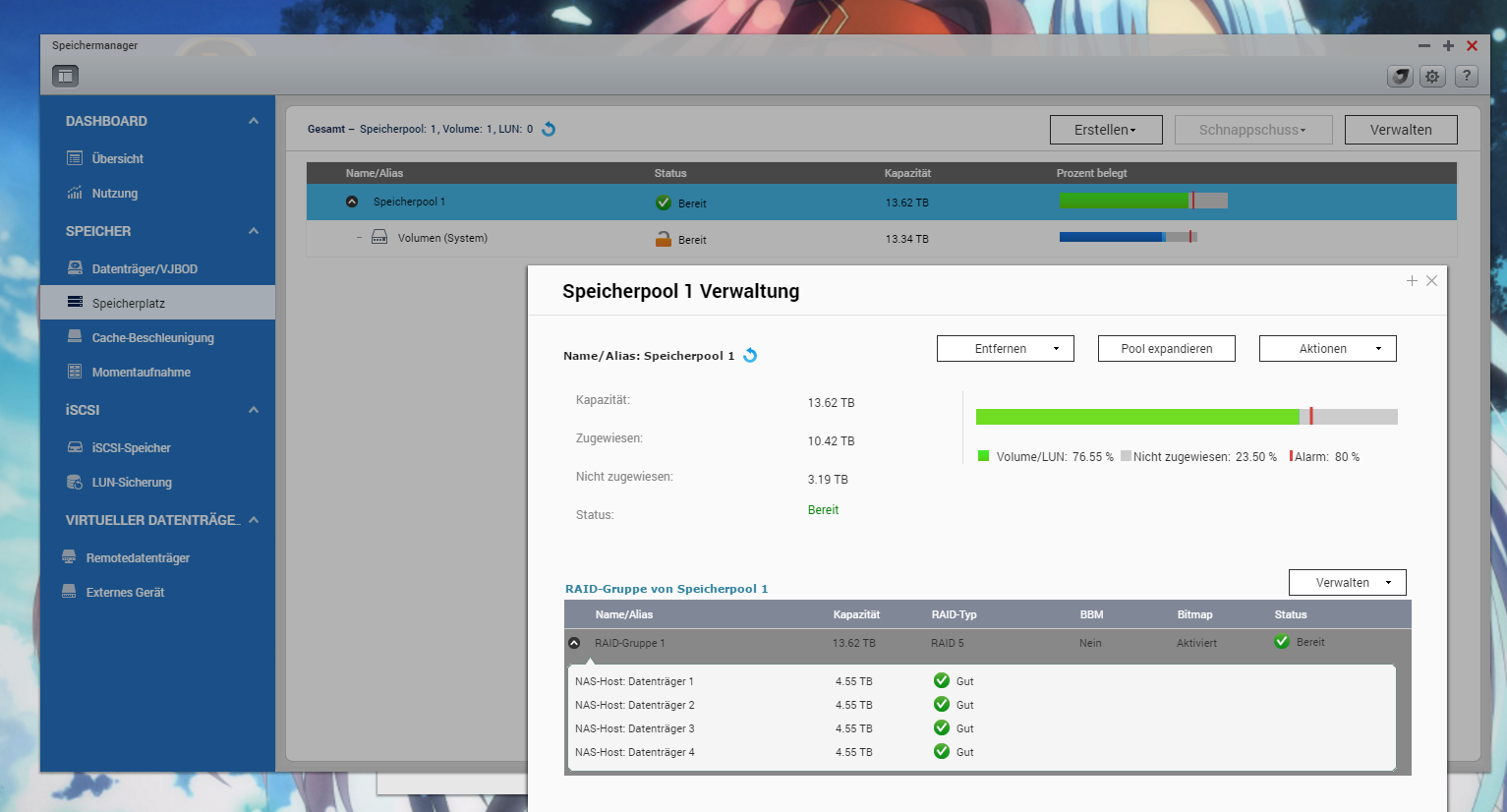
Task: Click the Remotedatenträger icon
Action: tap(68, 557)
